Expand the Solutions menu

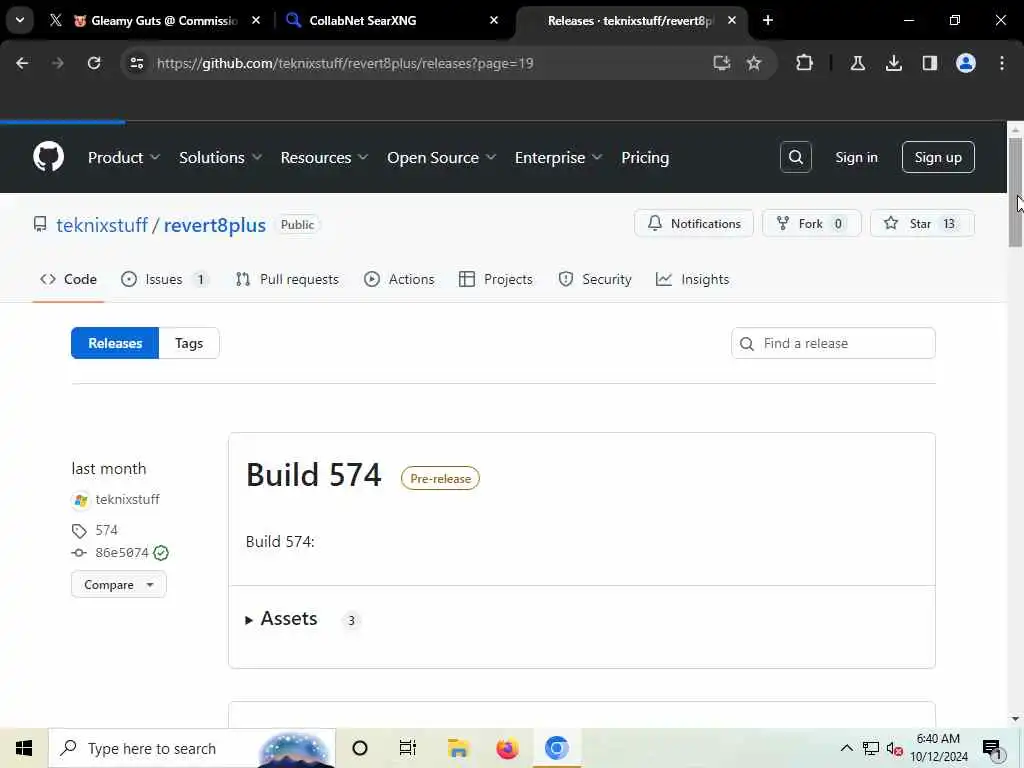click(x=221, y=157)
